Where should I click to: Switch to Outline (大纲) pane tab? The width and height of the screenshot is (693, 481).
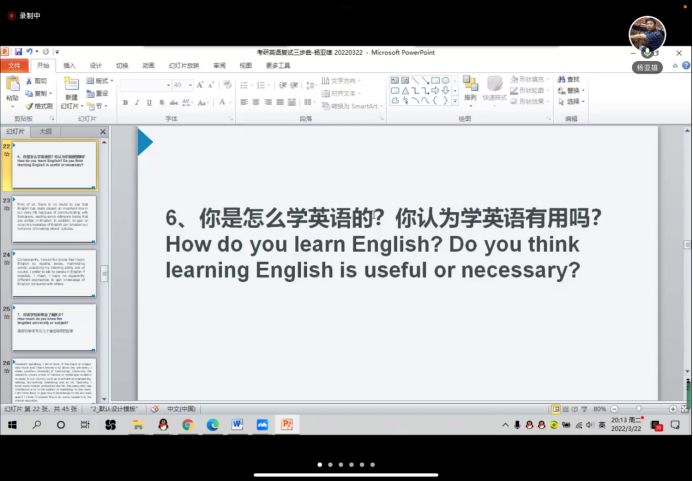(x=45, y=131)
